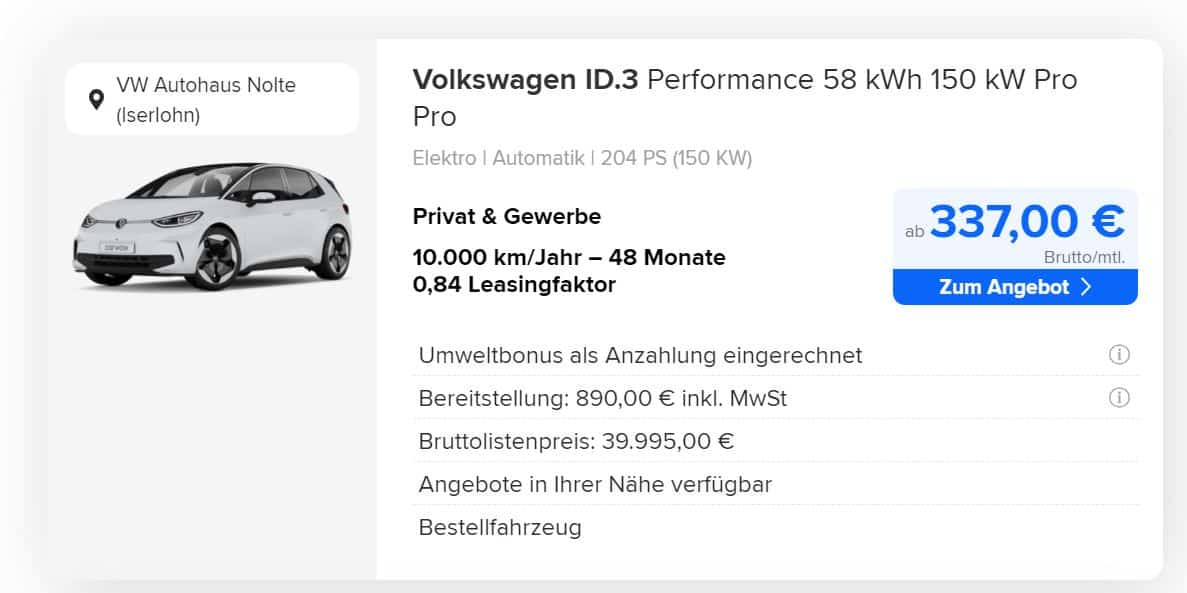Click the 337,00 € price
This screenshot has height=593, width=1187.
(x=1027, y=221)
